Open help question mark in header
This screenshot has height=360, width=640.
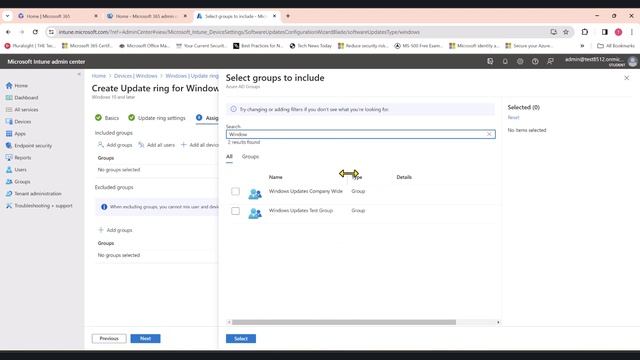[535, 62]
